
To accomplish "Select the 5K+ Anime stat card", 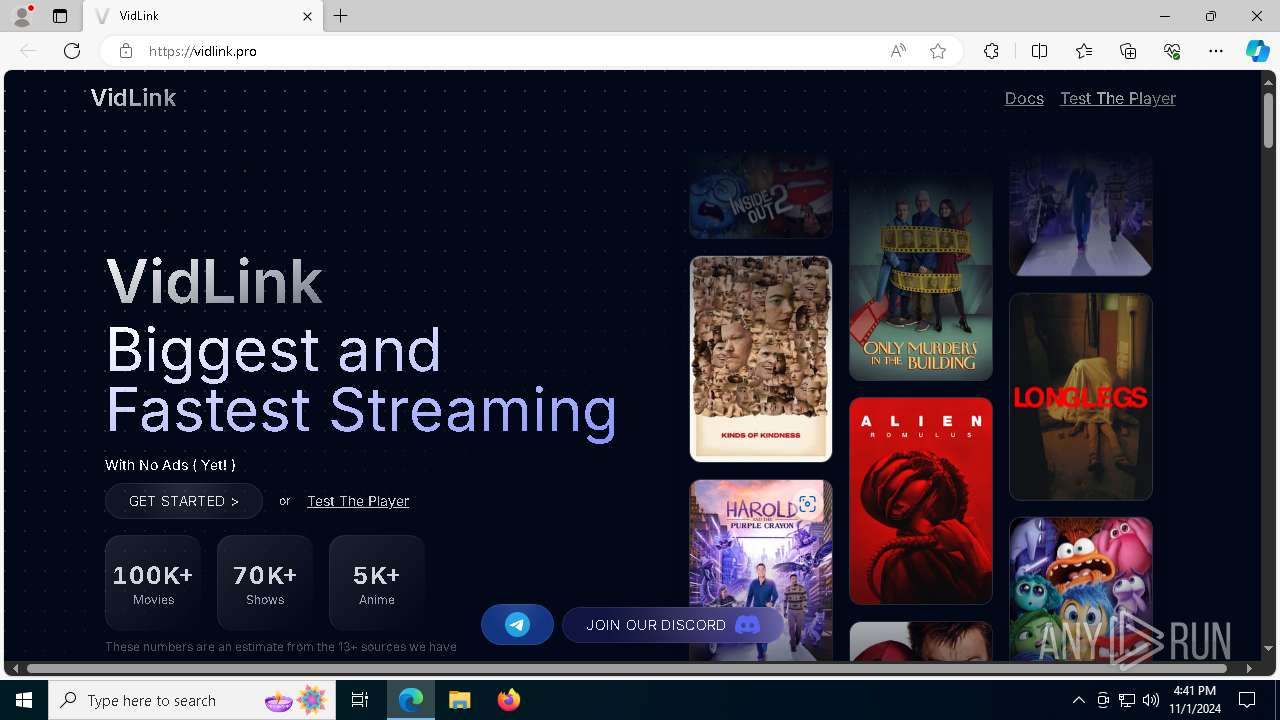I will (377, 583).
